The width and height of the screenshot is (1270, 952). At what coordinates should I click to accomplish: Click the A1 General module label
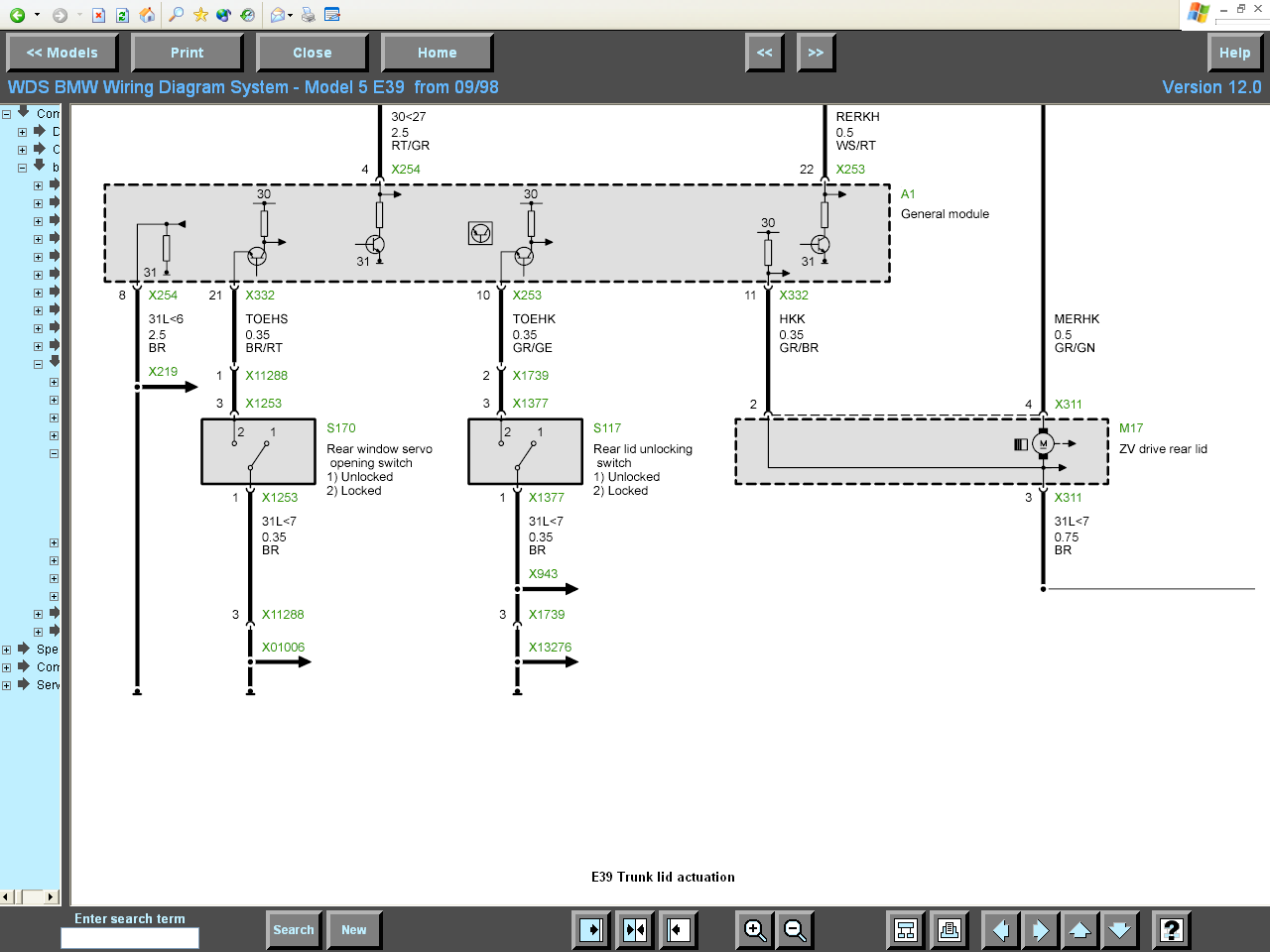click(908, 194)
